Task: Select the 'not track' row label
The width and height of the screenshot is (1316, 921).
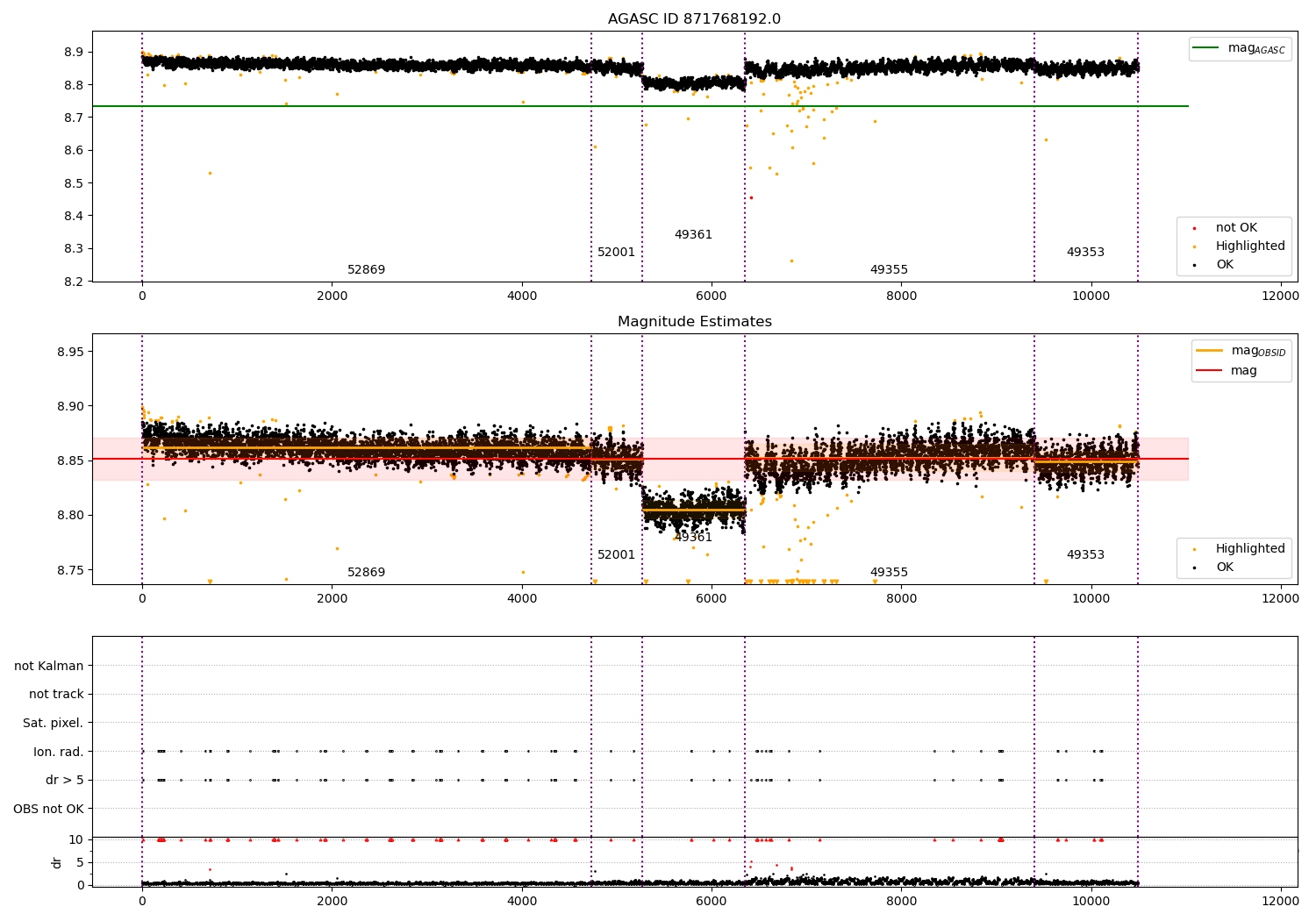Action: click(56, 695)
